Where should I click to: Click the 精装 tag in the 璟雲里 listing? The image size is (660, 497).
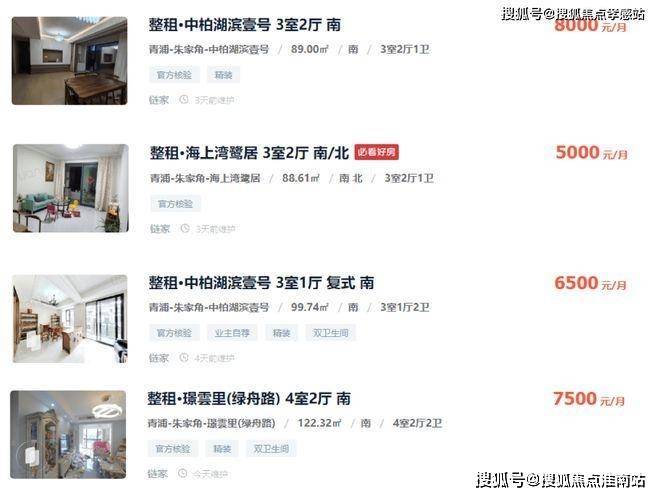222,449
